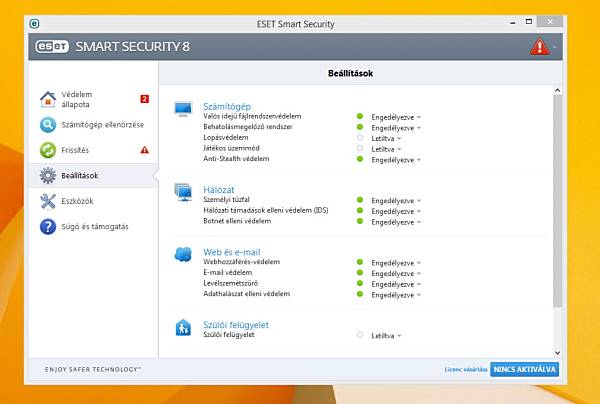
Task: Go to Számítógép ellenőrzése in sidebar
Action: [93, 125]
